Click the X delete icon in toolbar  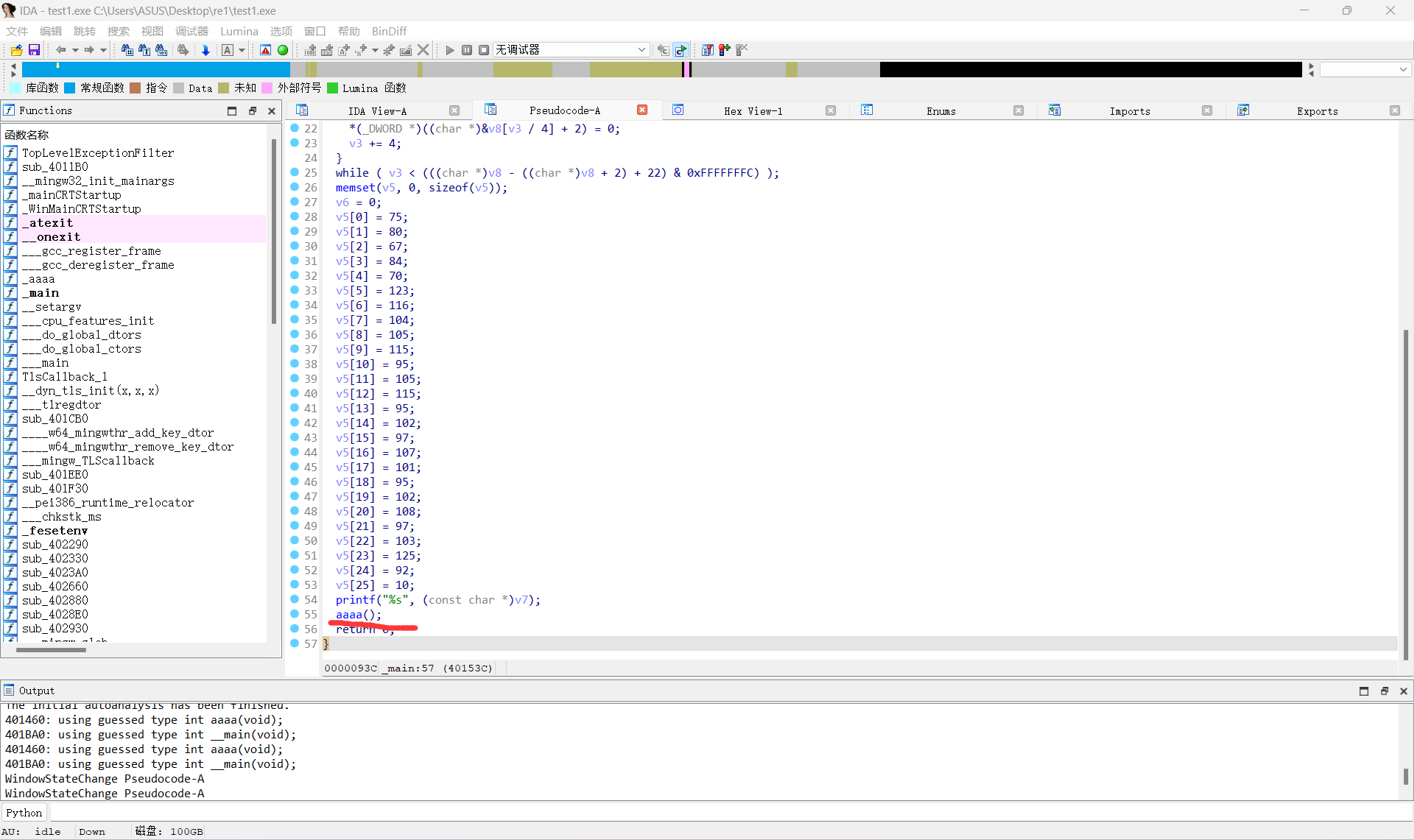423,50
